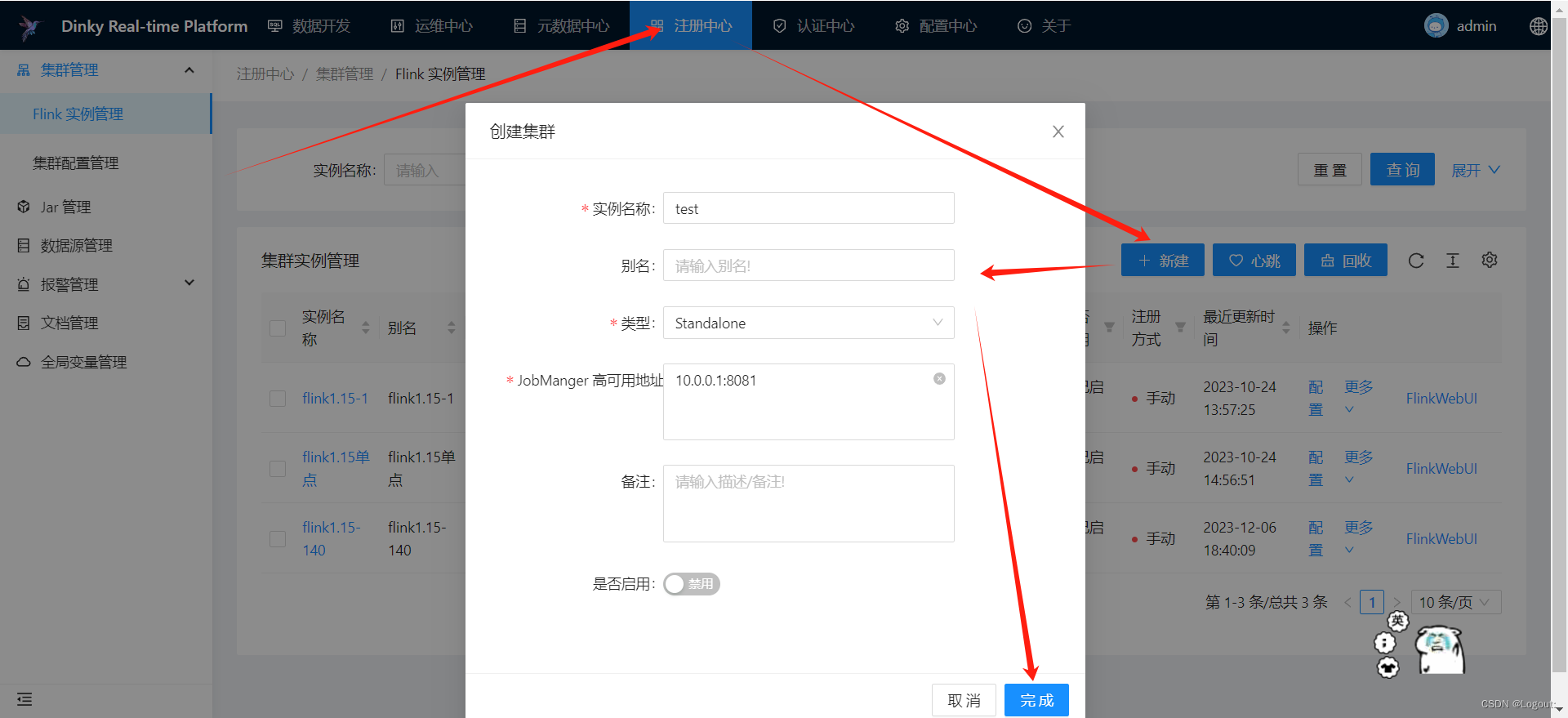Open 全局变量管理 in sidebar
1568x718 pixels.
click(x=83, y=363)
